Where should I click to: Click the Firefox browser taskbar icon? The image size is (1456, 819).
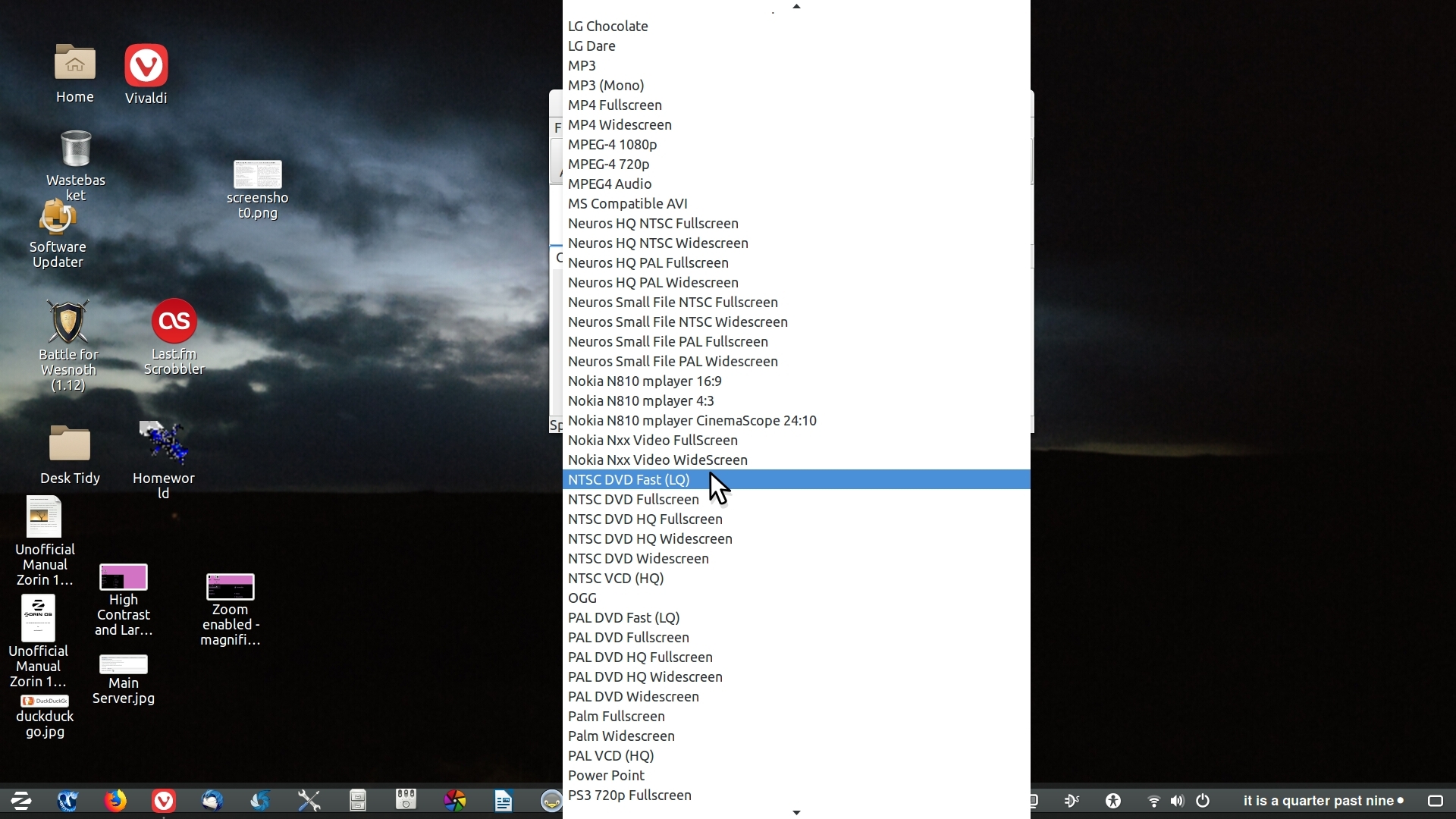click(116, 800)
